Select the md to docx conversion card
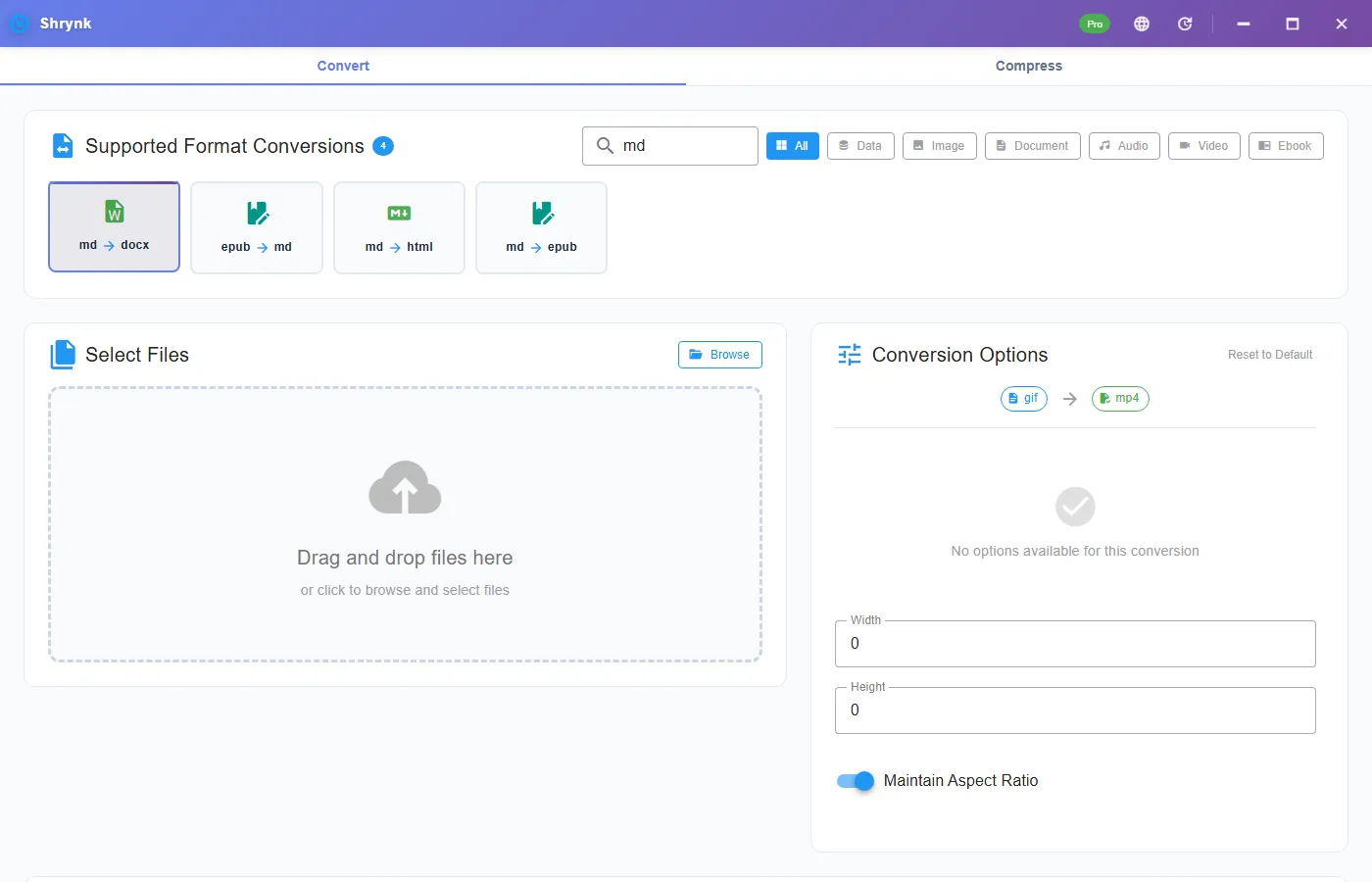Image resolution: width=1372 pixels, height=882 pixels. point(115,226)
